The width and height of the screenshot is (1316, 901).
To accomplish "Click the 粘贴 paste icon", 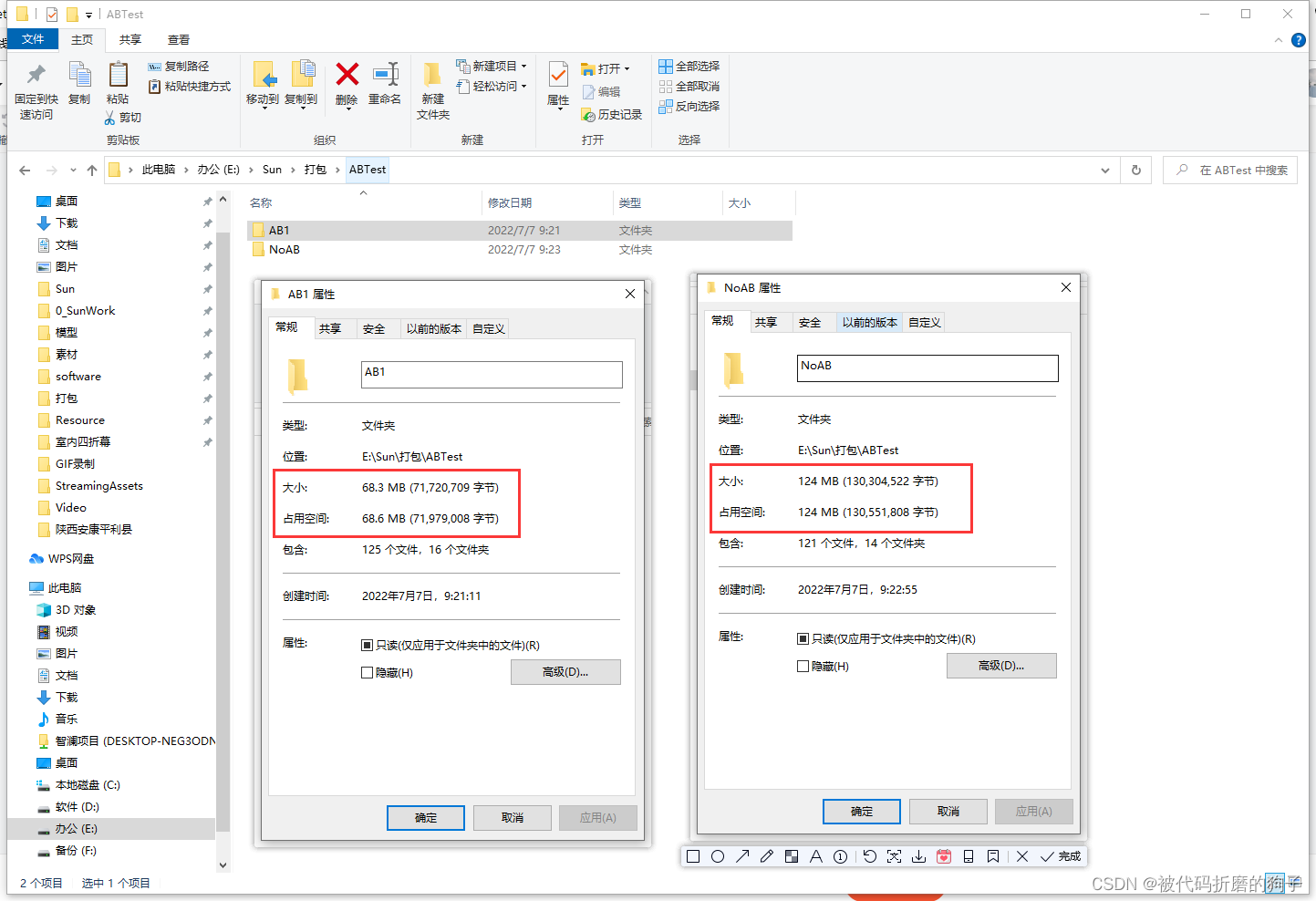I will click(x=119, y=75).
